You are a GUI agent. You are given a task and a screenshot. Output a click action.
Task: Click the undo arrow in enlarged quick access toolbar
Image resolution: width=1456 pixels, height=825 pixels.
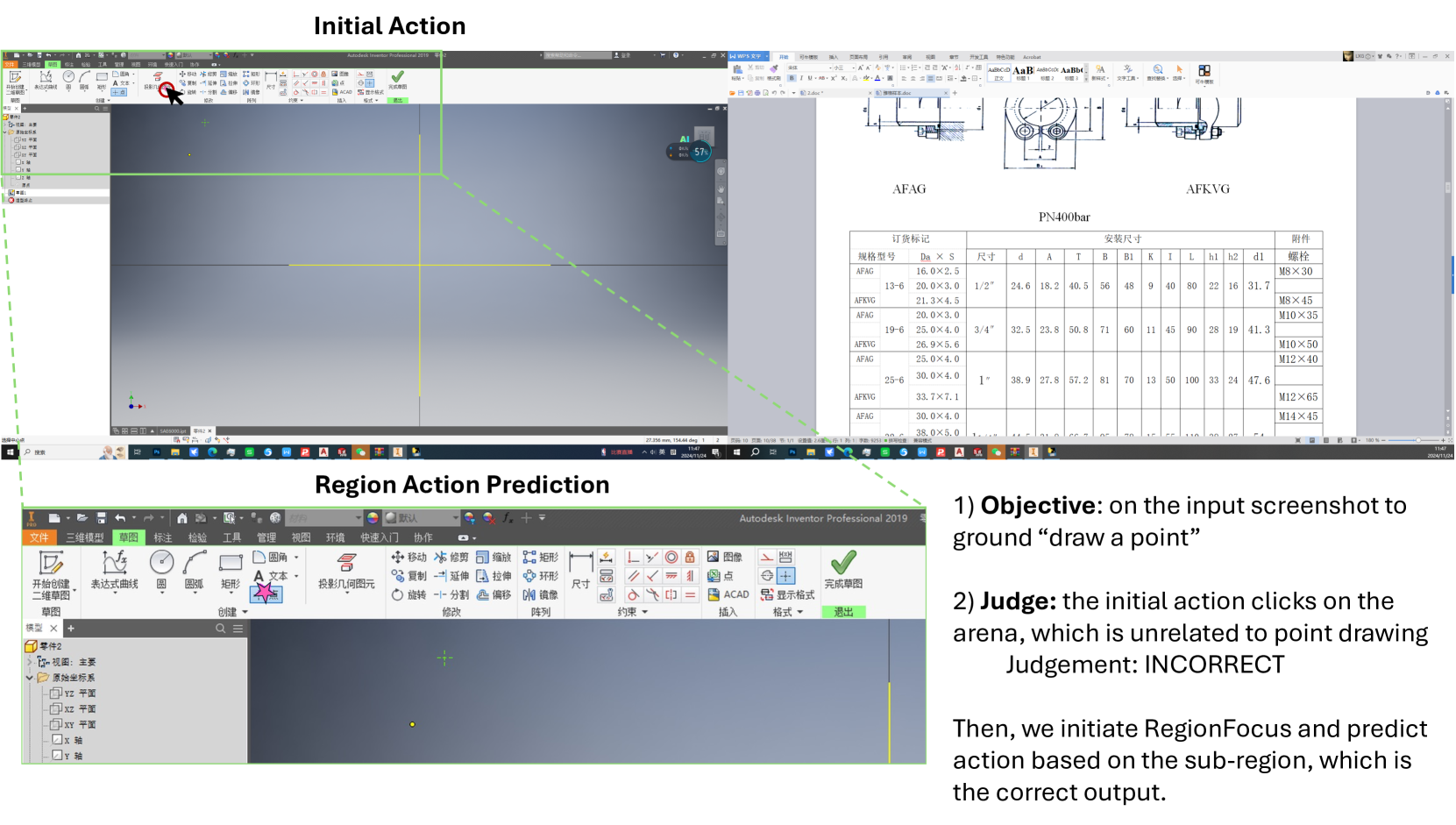point(120,518)
